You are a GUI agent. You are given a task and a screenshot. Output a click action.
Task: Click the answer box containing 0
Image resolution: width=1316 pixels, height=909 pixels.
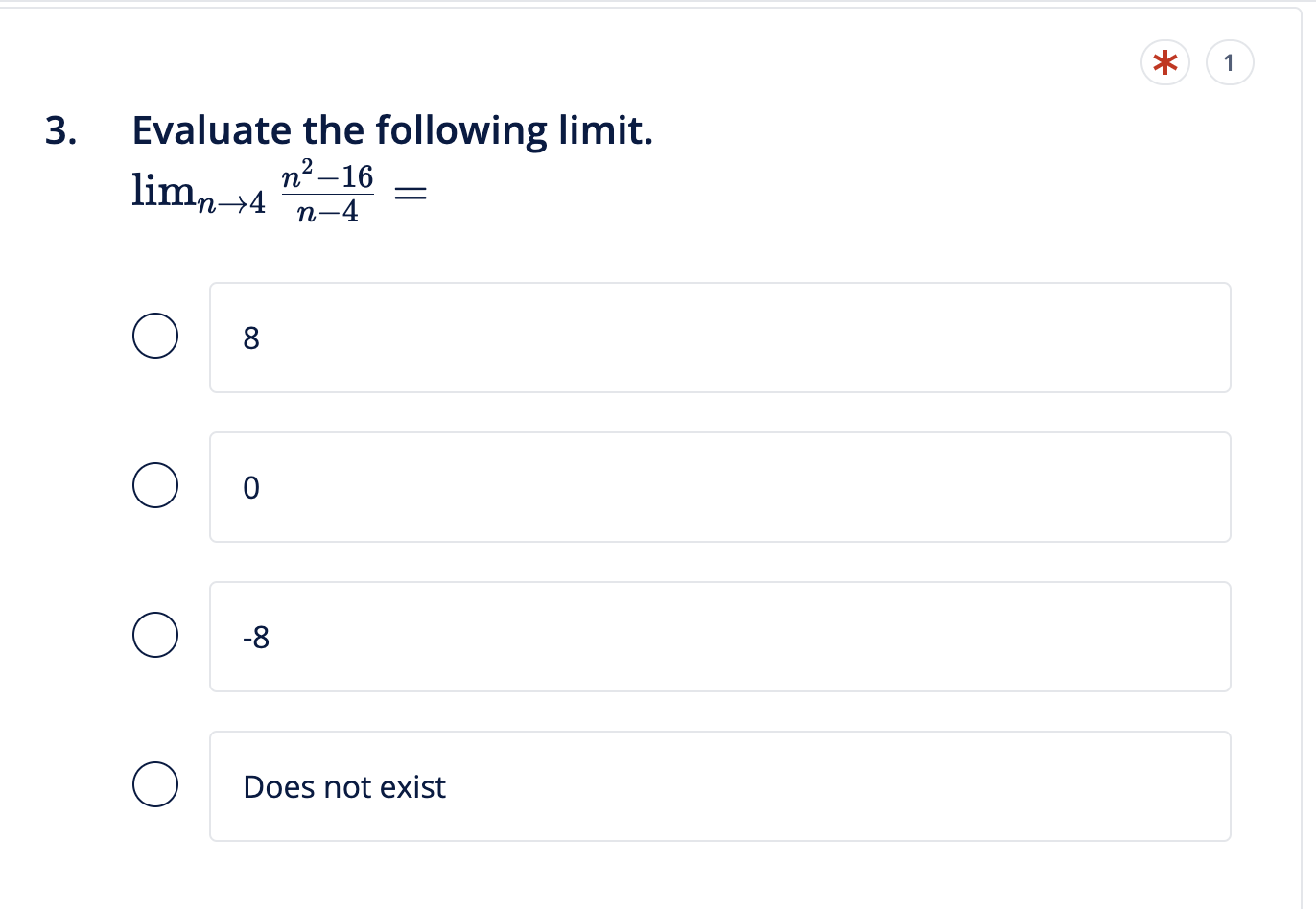tap(719, 486)
